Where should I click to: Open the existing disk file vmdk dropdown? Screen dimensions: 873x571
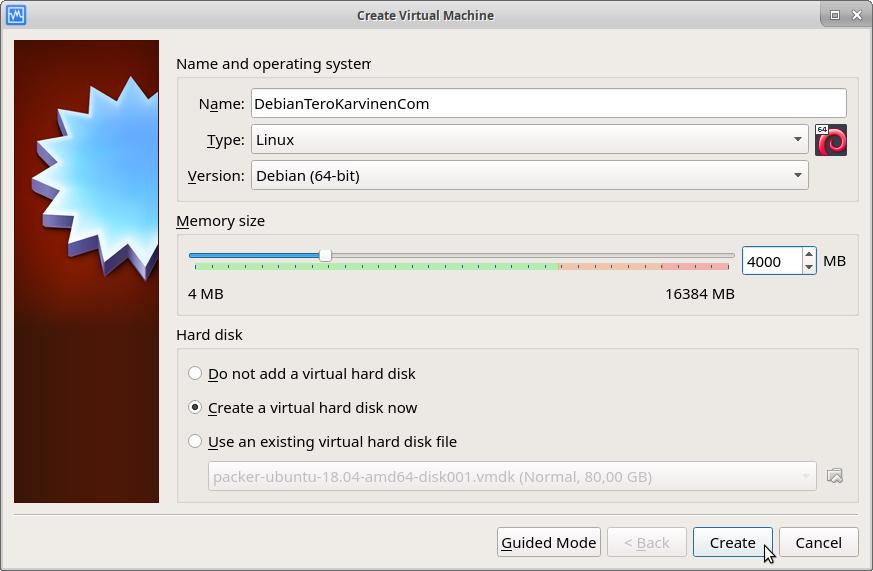tap(512, 476)
